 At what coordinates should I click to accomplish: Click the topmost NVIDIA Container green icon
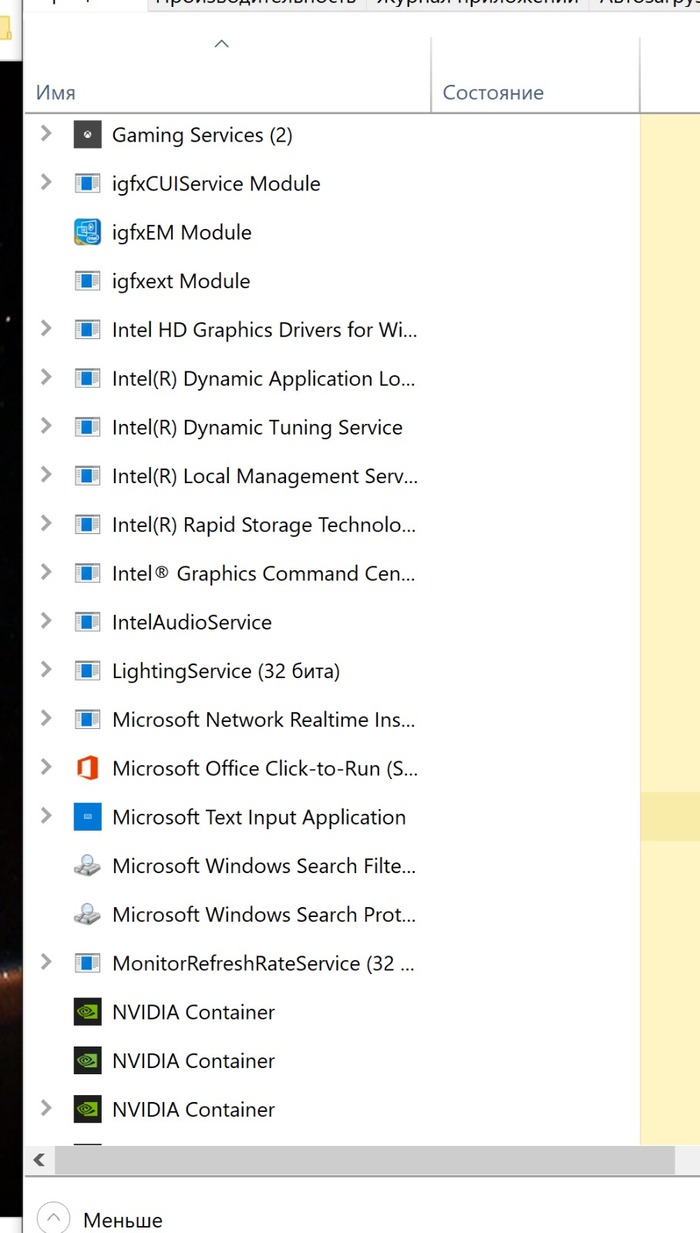[x=88, y=1013]
